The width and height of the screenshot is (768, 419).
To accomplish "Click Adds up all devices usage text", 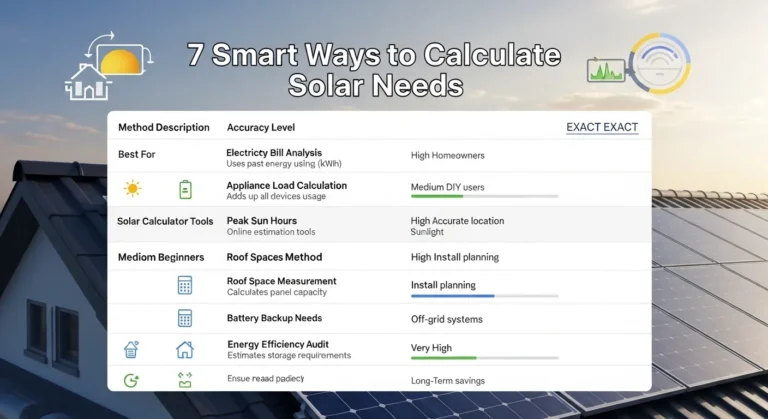I will [x=276, y=196].
